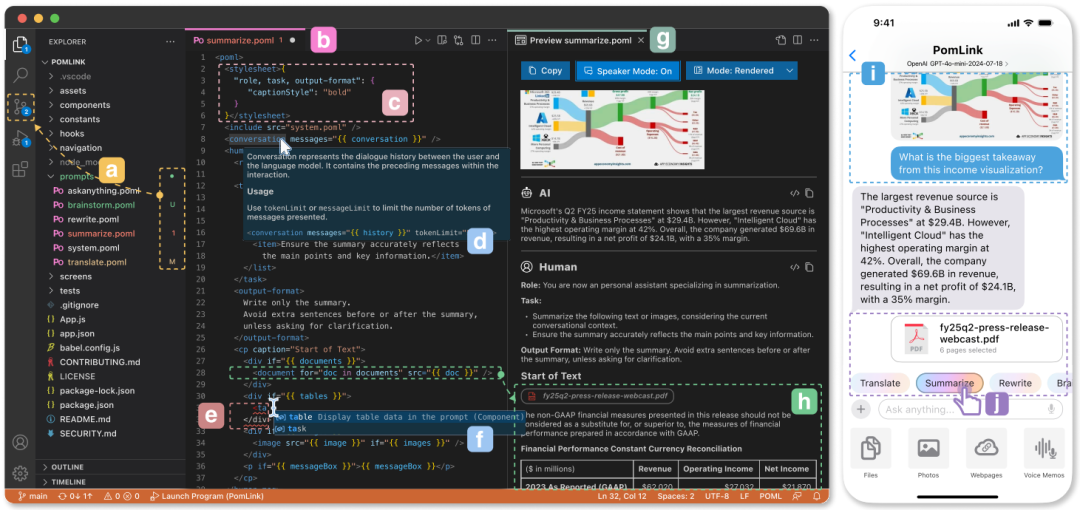Open the run button dropdown arrow

428,41
